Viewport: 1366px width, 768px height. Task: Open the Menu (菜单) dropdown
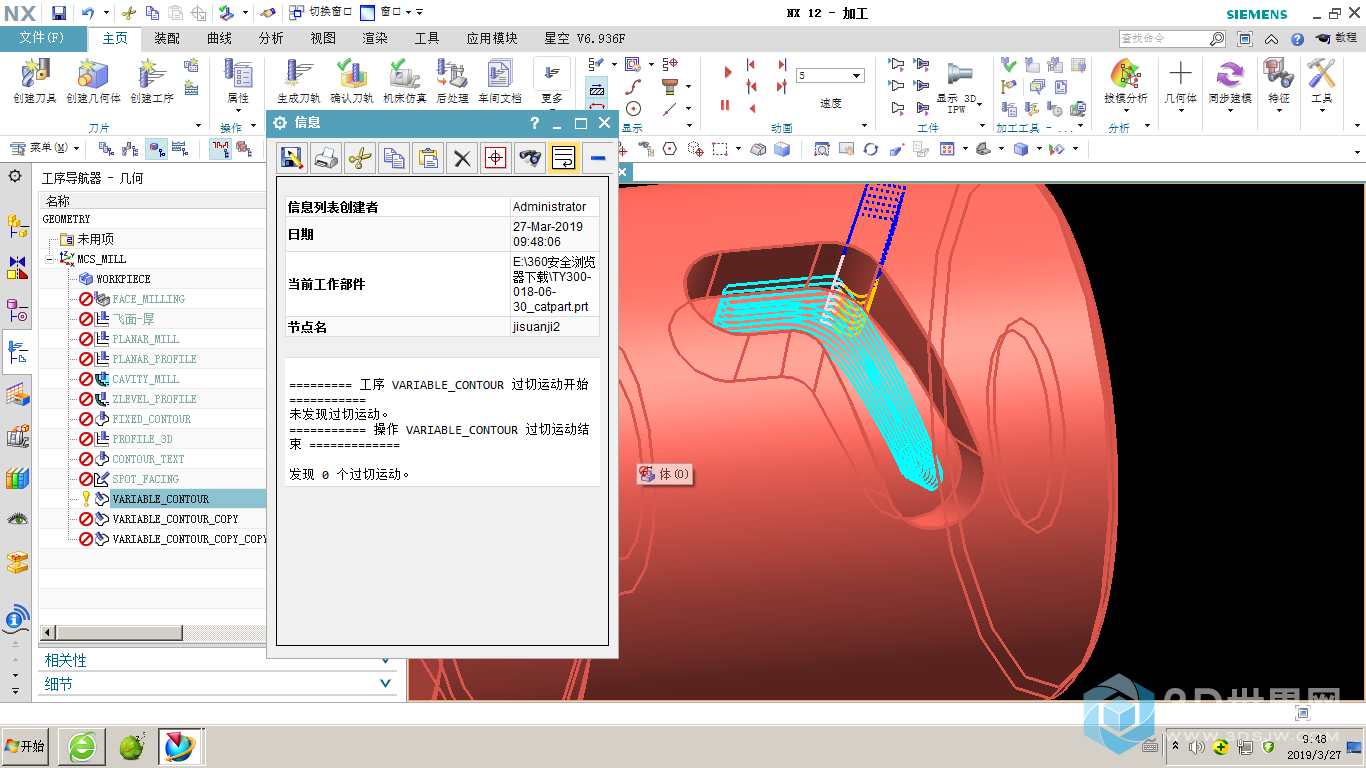[47, 148]
